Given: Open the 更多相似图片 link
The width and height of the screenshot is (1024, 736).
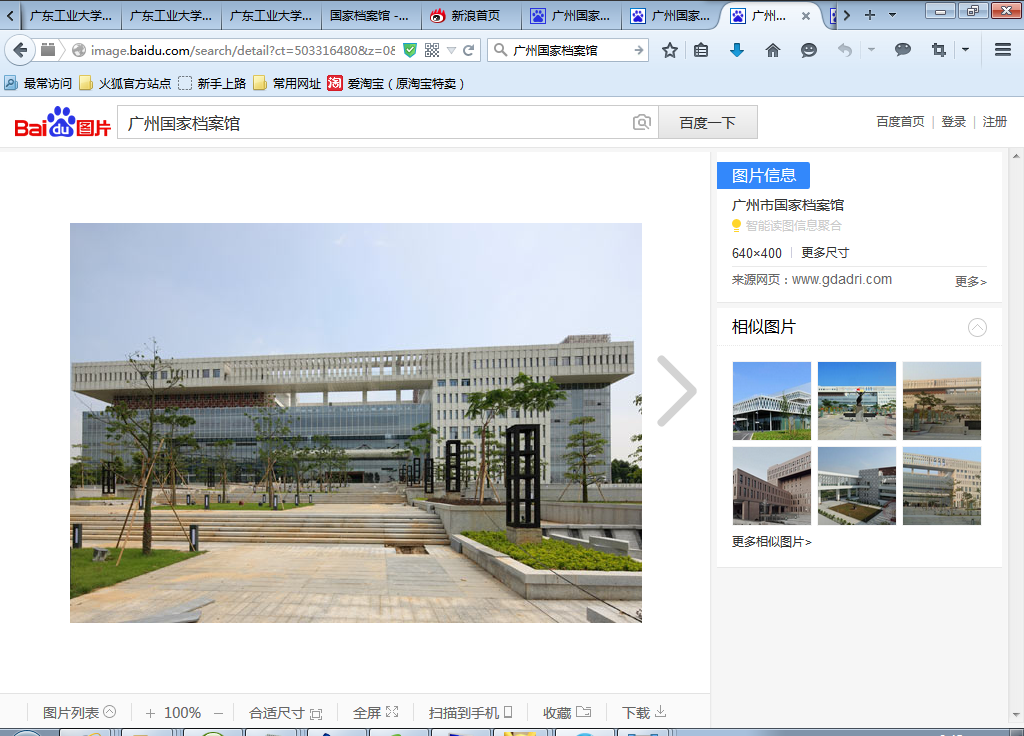Looking at the screenshot, I should point(771,542).
